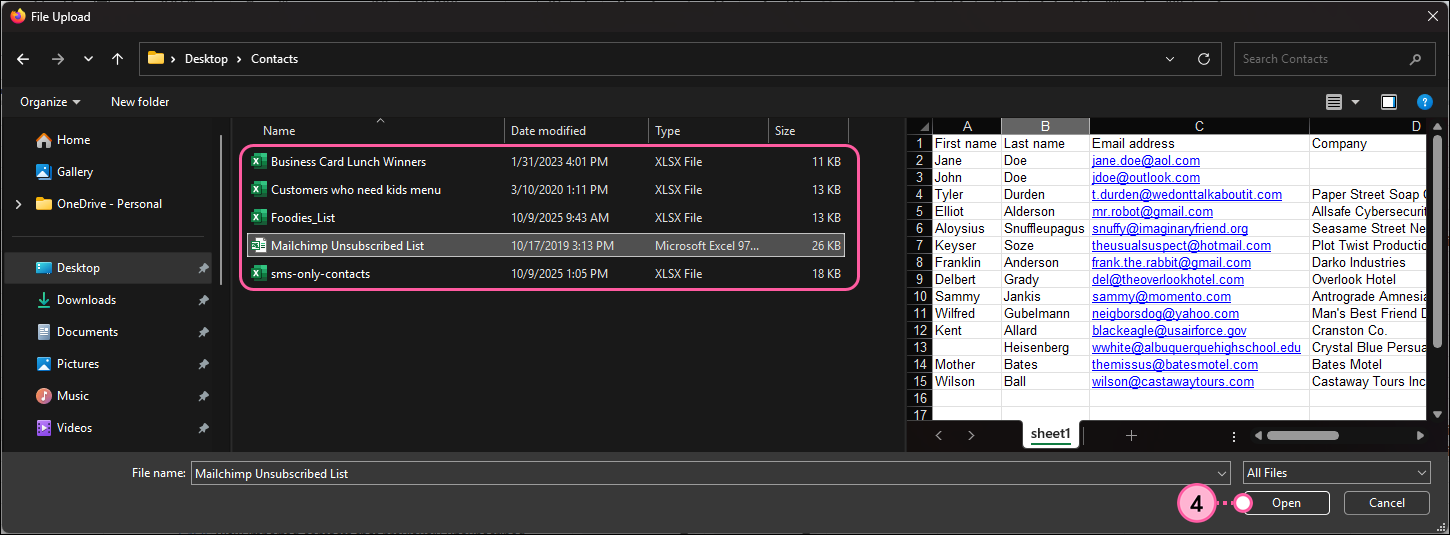Open sheet options three-dot menu in preview
The image size is (1450, 535).
click(1234, 436)
